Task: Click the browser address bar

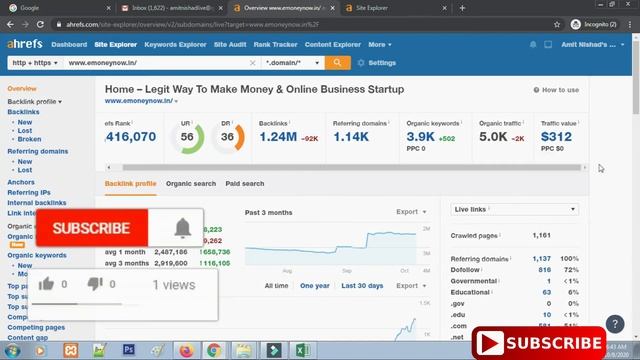Action: click(302, 24)
